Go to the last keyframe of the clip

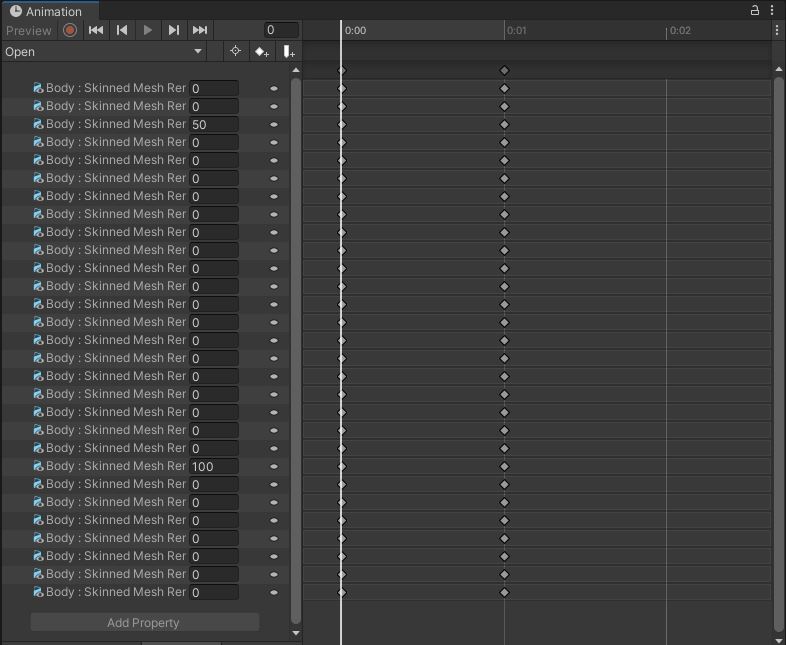click(200, 30)
